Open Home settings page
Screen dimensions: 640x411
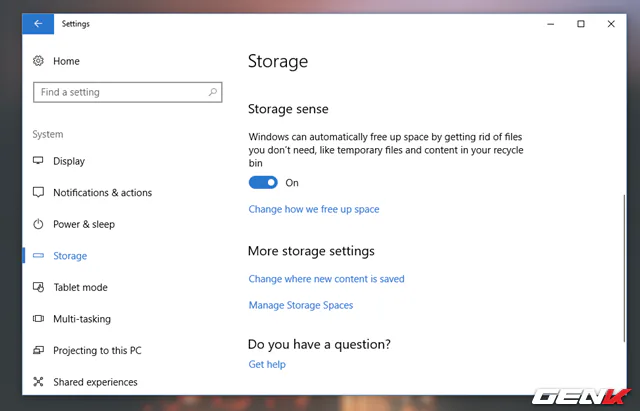66,61
